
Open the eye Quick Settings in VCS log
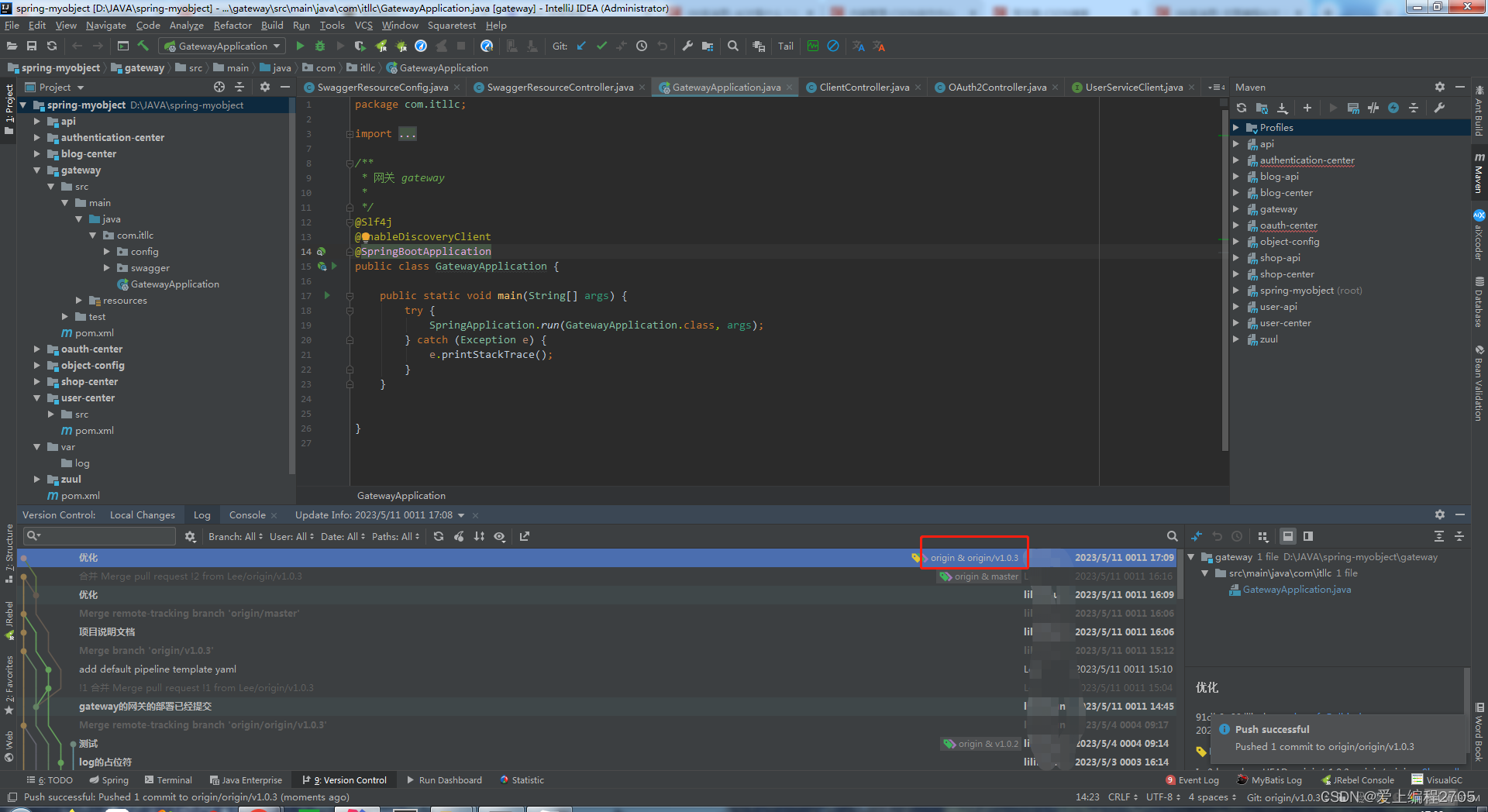(x=500, y=536)
